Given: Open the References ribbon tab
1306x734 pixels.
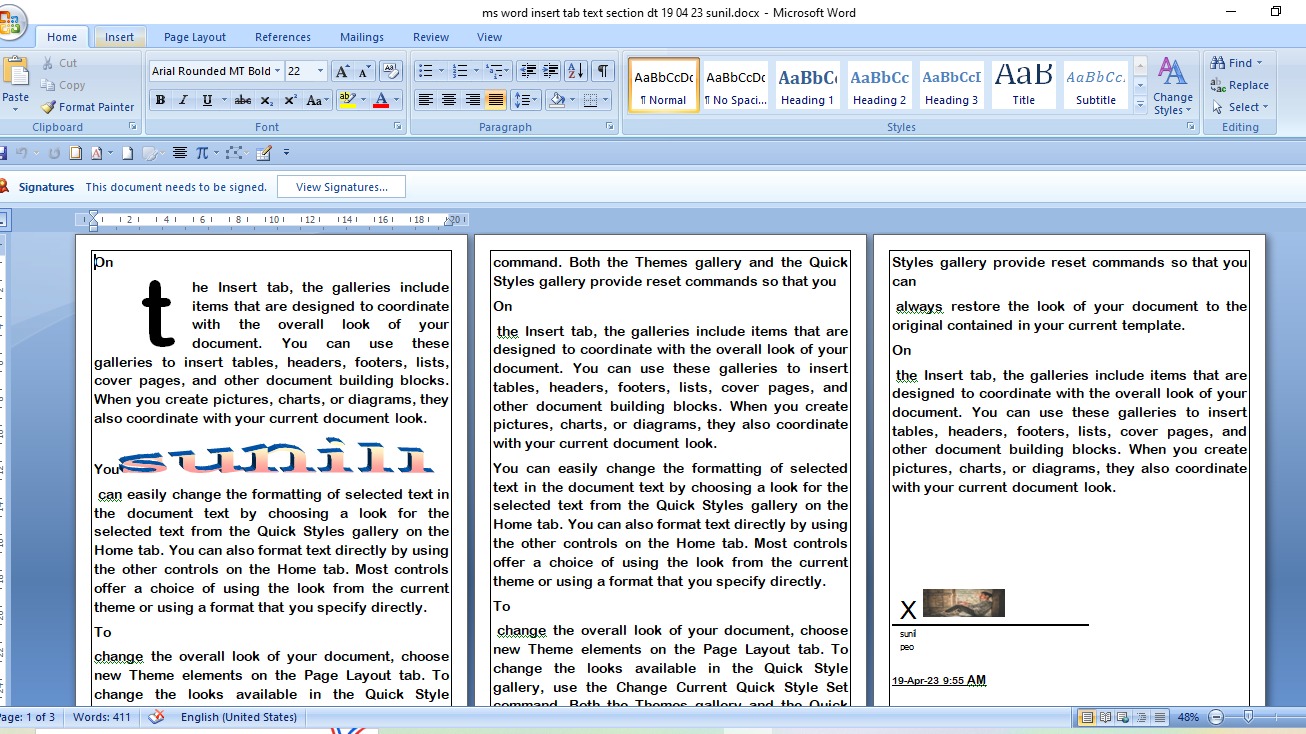Looking at the screenshot, I should pyautogui.click(x=283, y=37).
